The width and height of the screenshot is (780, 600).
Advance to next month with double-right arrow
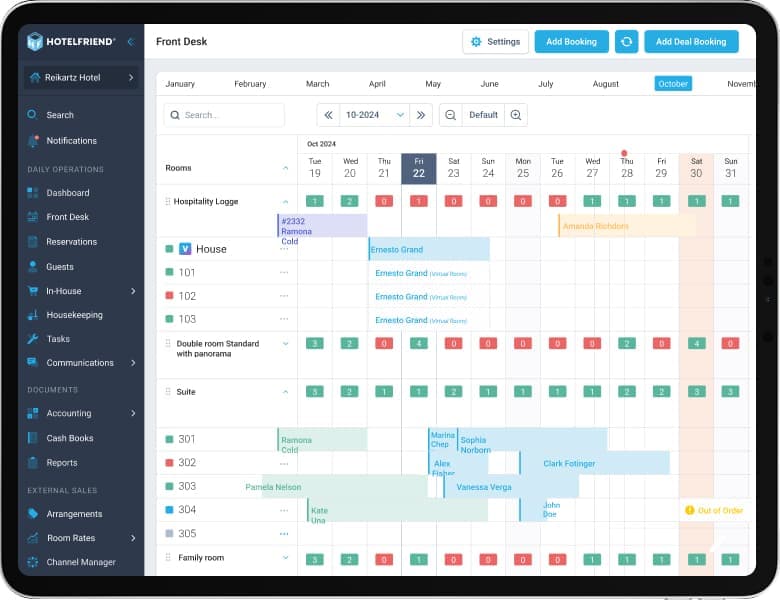[x=421, y=115]
